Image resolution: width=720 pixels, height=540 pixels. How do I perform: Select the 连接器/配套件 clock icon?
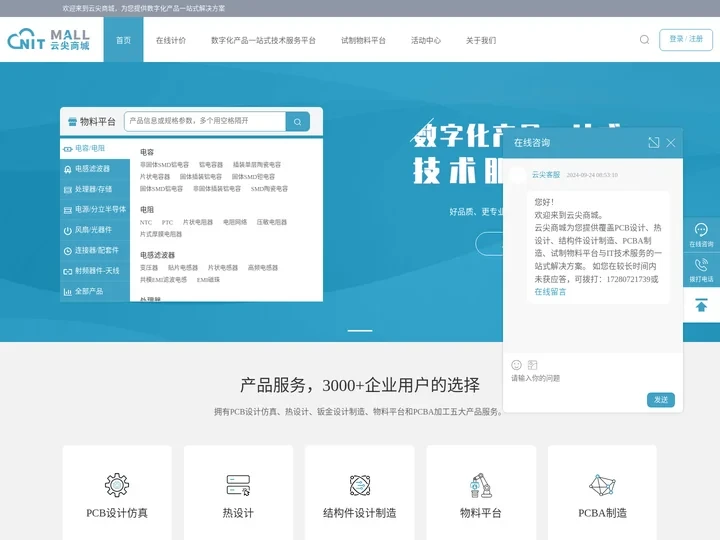[x=68, y=251]
